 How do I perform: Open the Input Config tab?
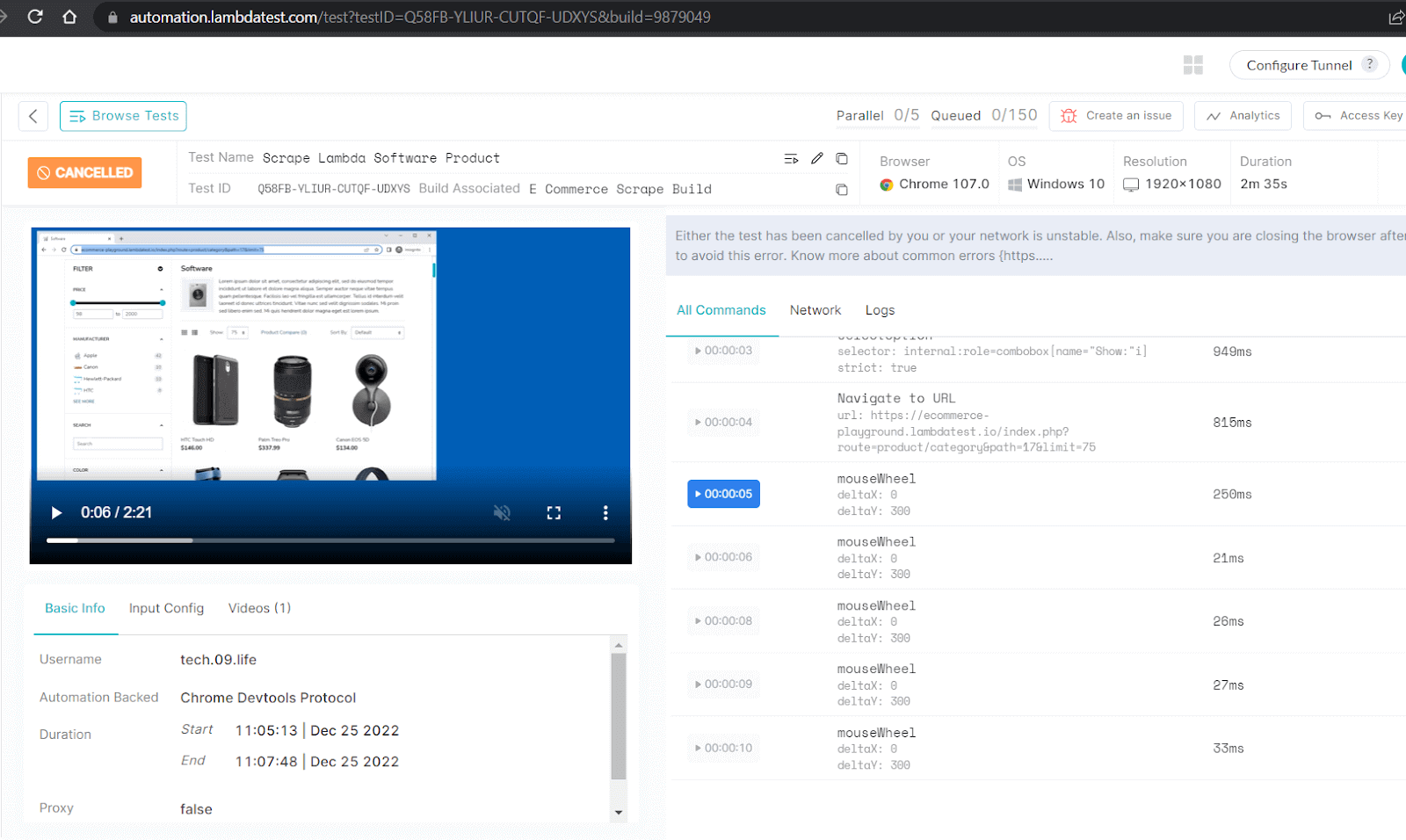coord(166,607)
